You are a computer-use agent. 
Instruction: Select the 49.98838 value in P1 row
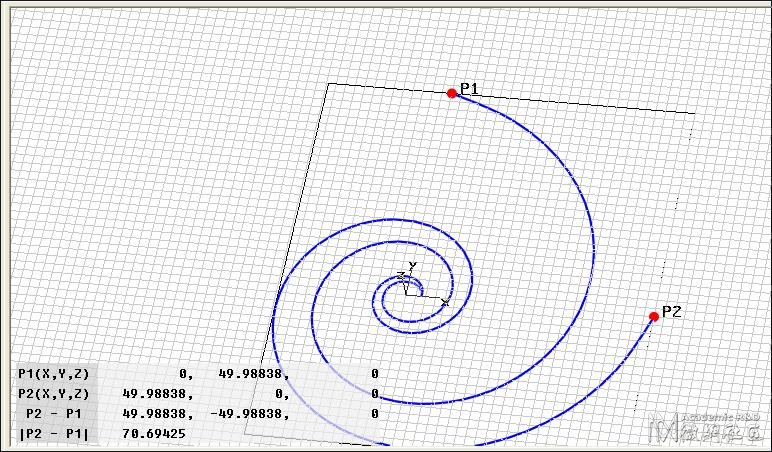point(254,374)
